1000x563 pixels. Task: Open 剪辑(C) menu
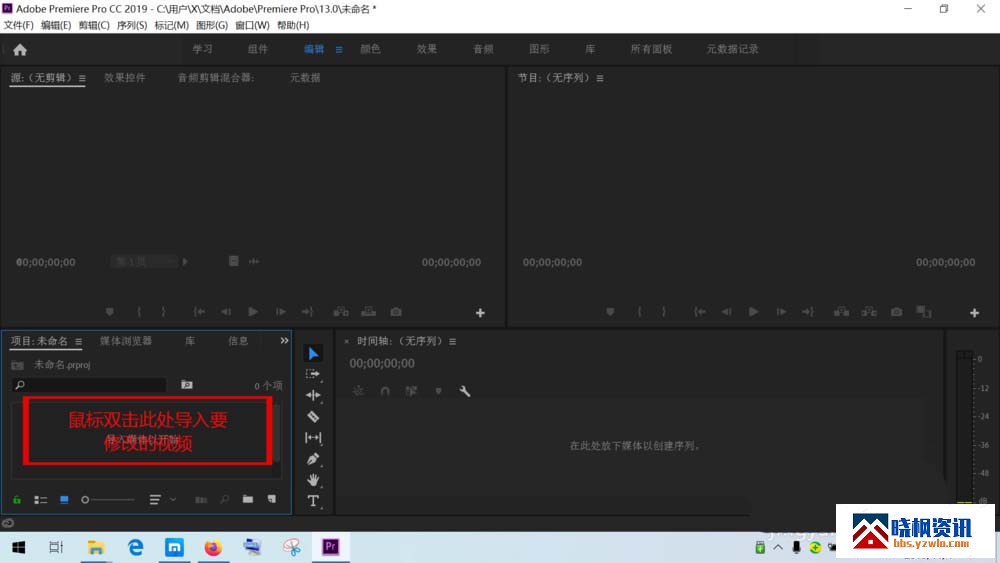tap(94, 26)
